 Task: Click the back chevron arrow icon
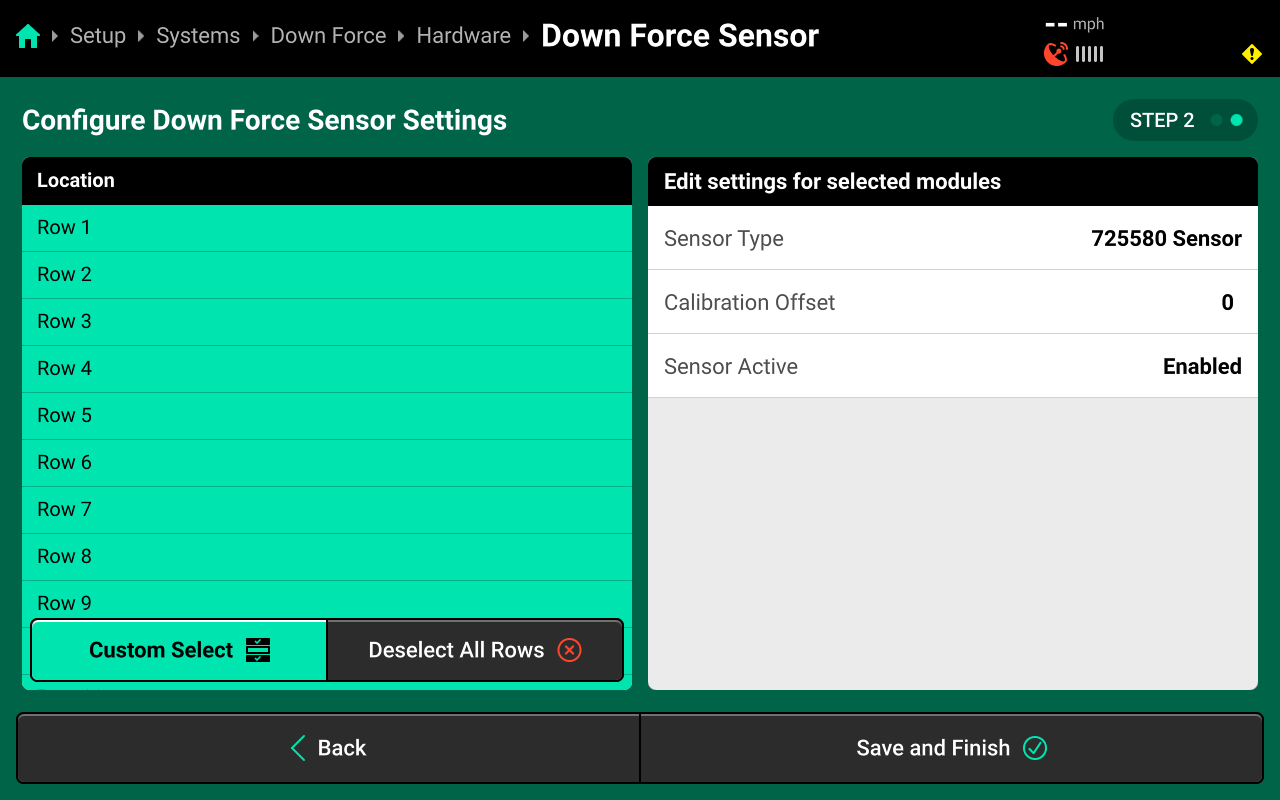(x=296, y=747)
